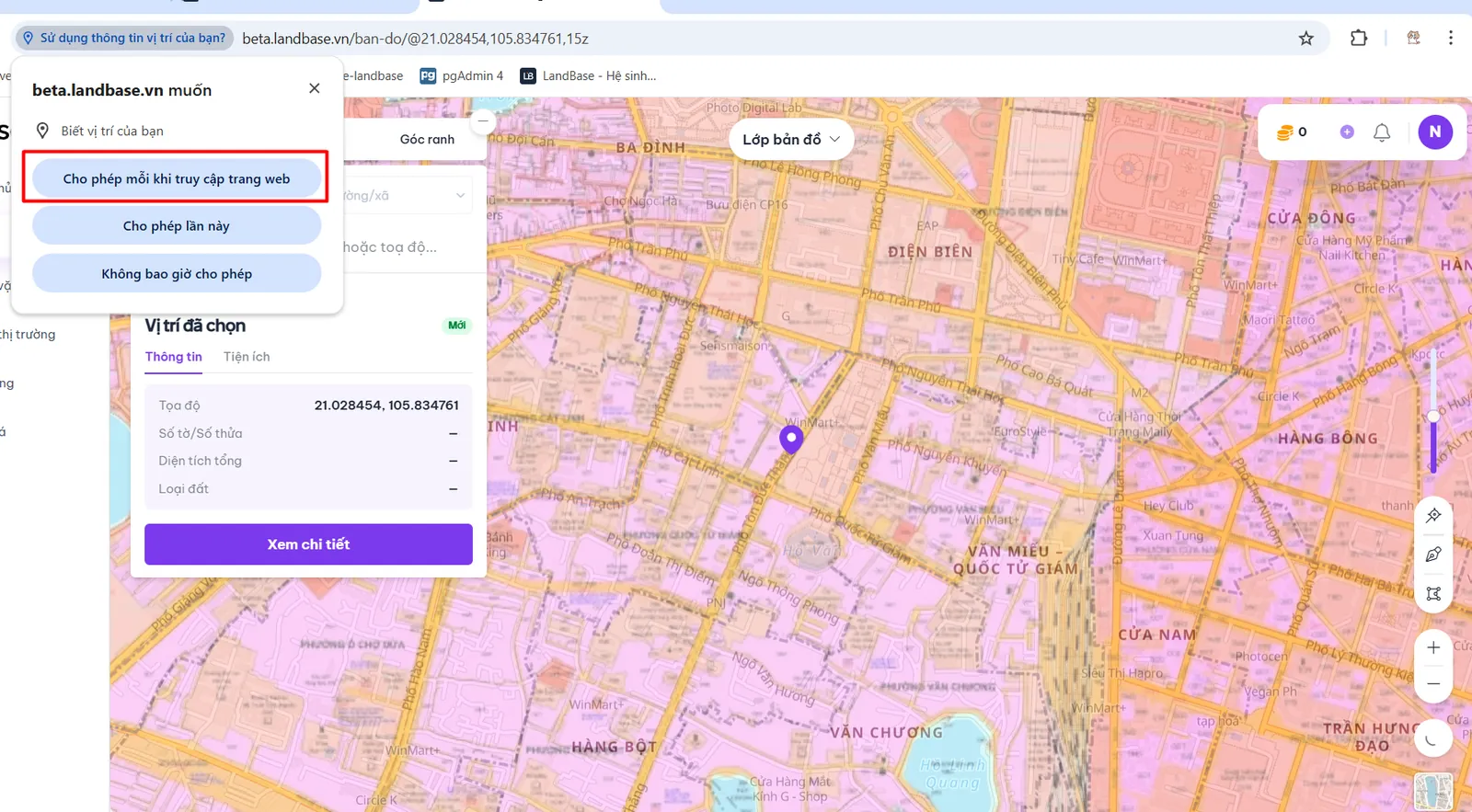
Task: Open the N user avatar menu
Action: coord(1435,132)
